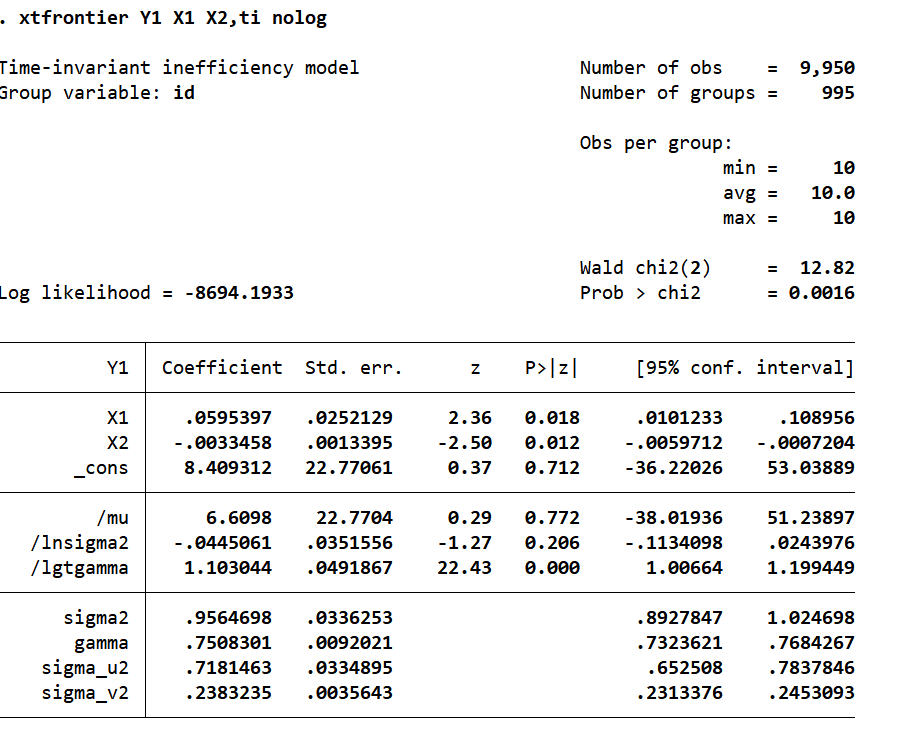Click the Coefficient column header
Screen dimensions: 903x738
[x=222, y=368]
